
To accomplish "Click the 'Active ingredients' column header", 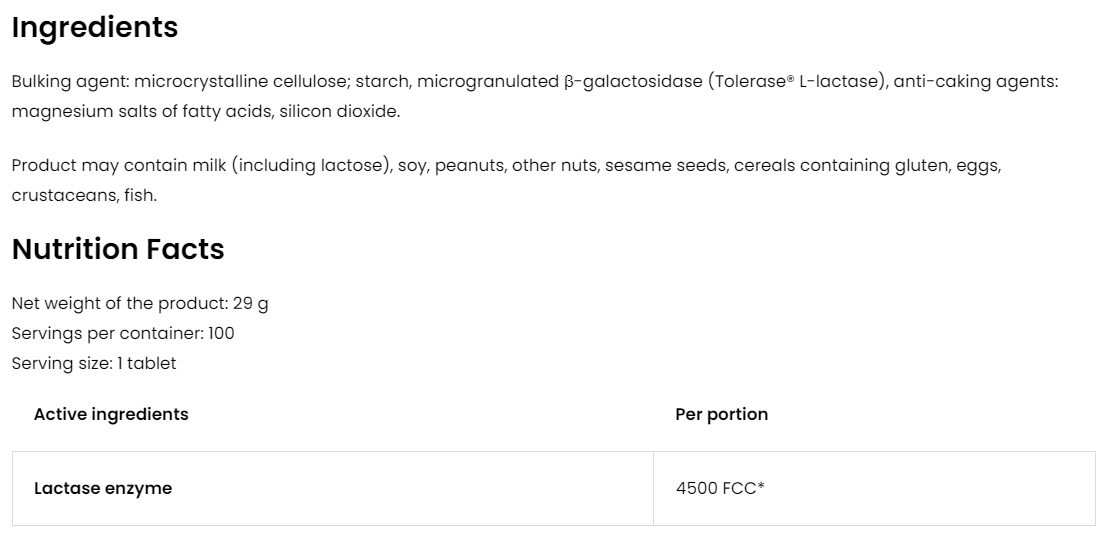I will tap(111, 414).
